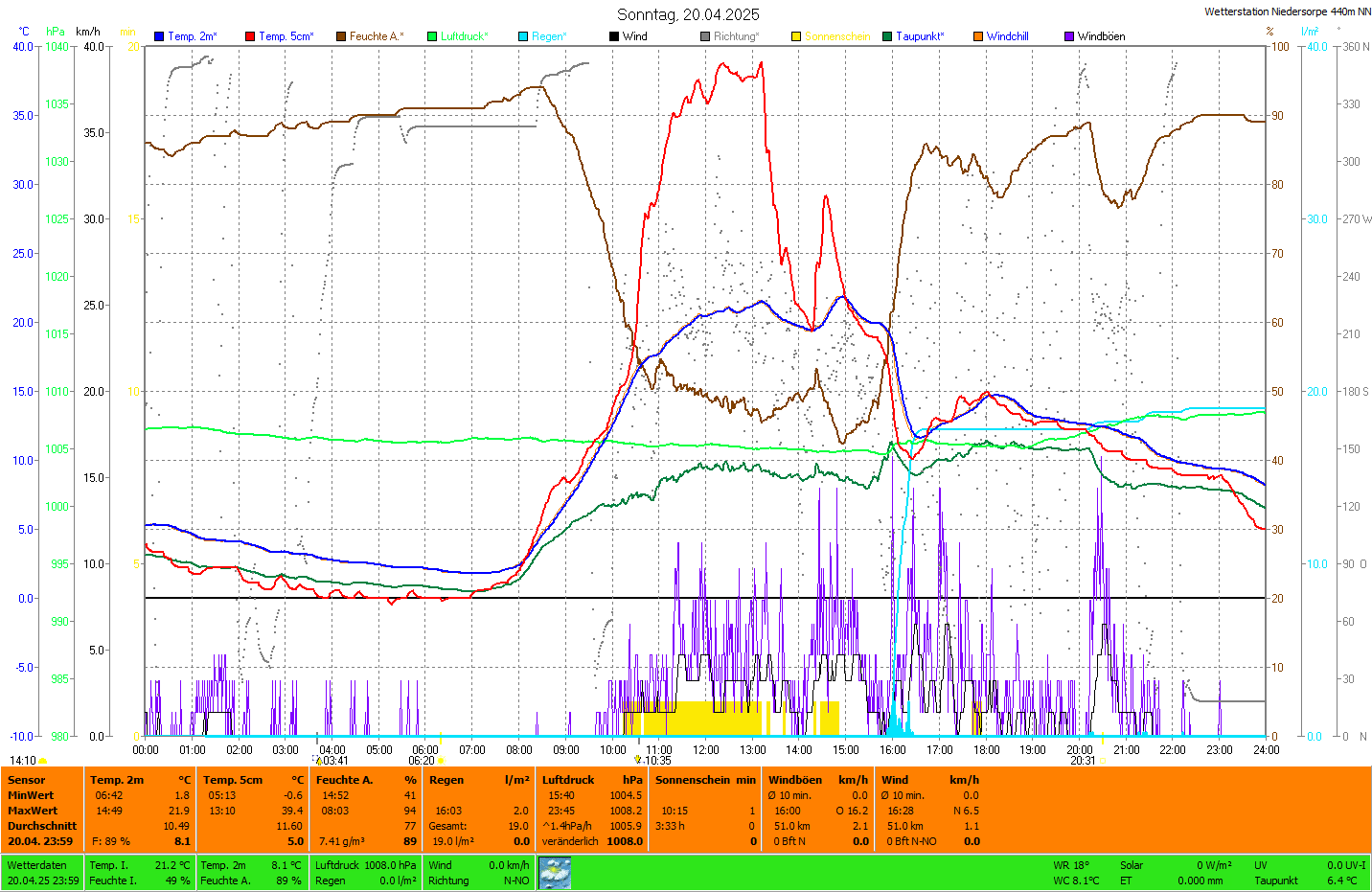Click the sun culmination icon beside 10:35
This screenshot has width=1372, height=892.
click(638, 760)
